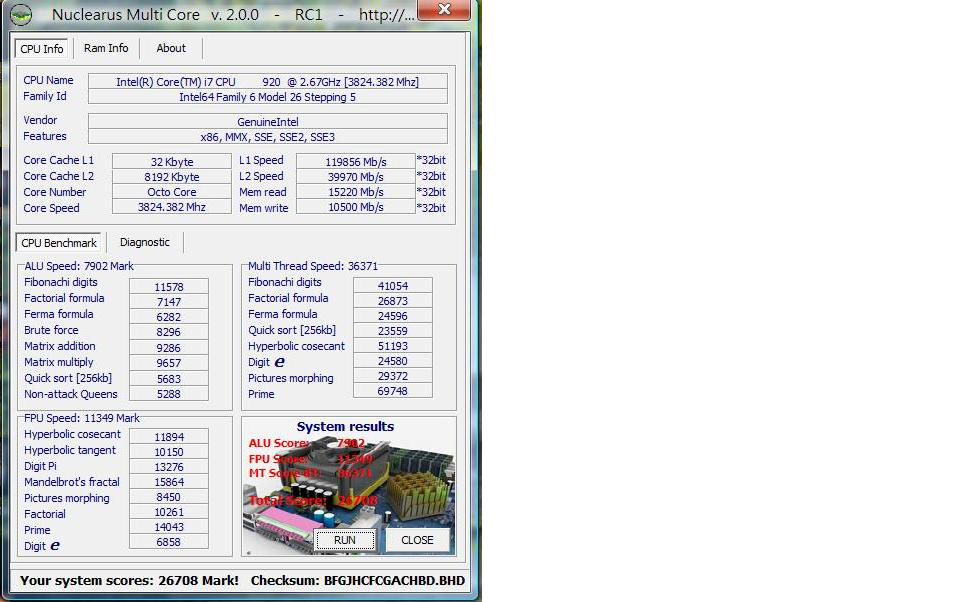Select the Non-attack Queens score 5288

pyautogui.click(x=169, y=394)
